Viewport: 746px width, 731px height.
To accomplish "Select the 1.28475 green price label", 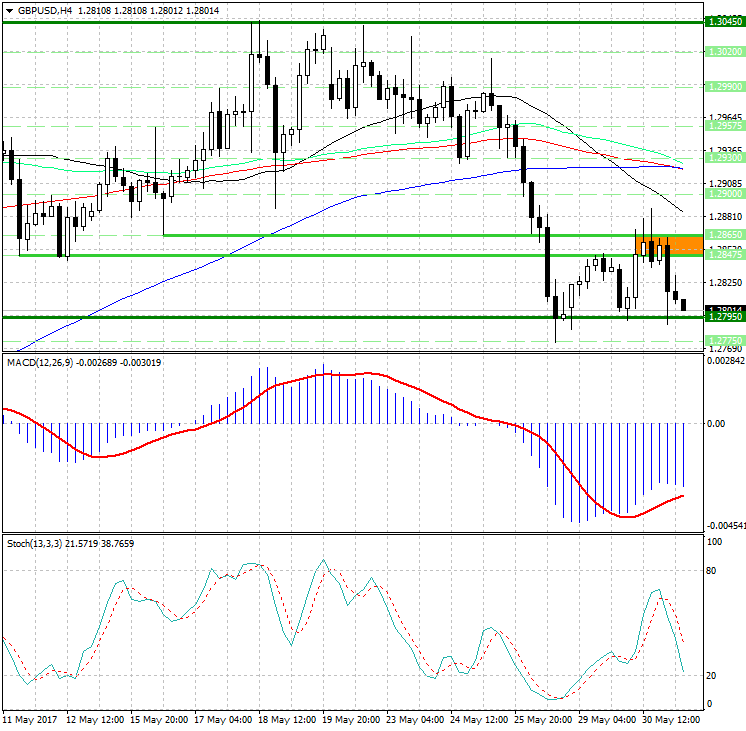I will coord(723,255).
